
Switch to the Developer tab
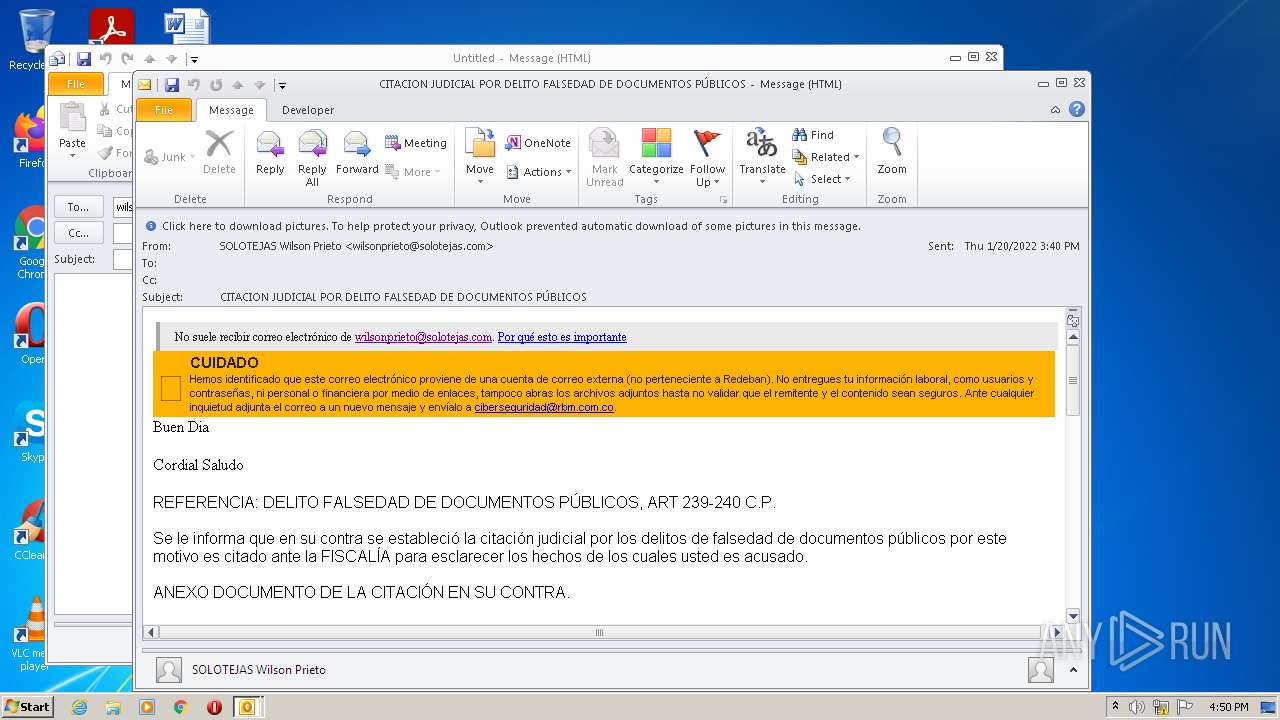tap(308, 110)
